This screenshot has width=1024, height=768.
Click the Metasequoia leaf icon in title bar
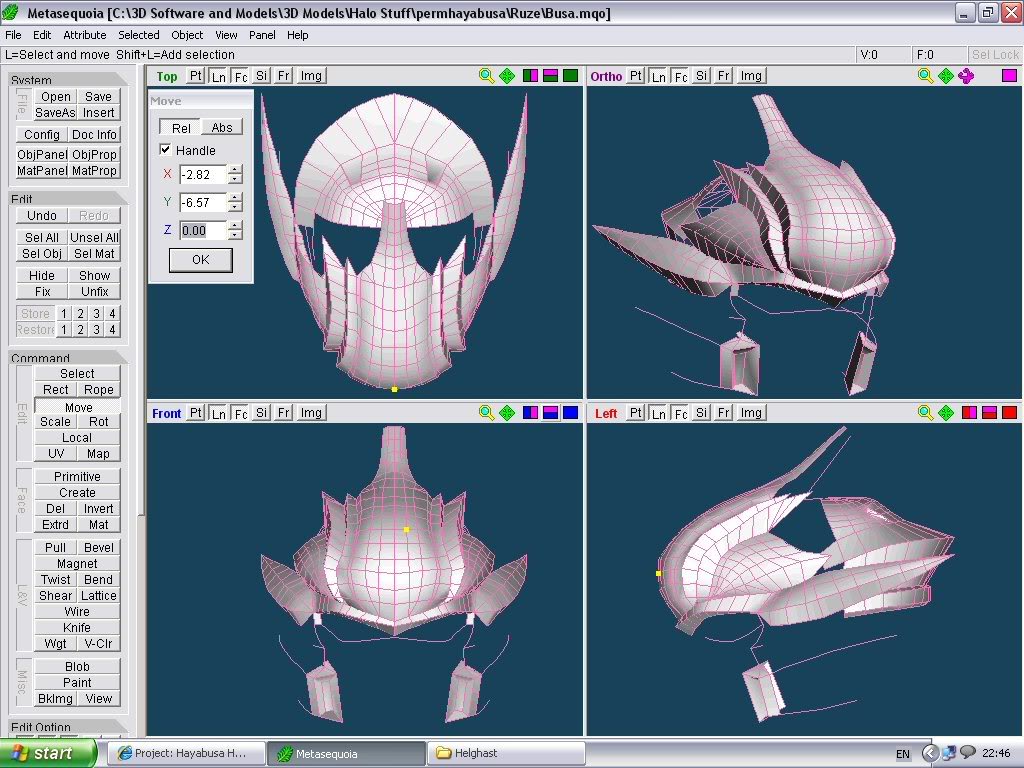click(x=10, y=12)
